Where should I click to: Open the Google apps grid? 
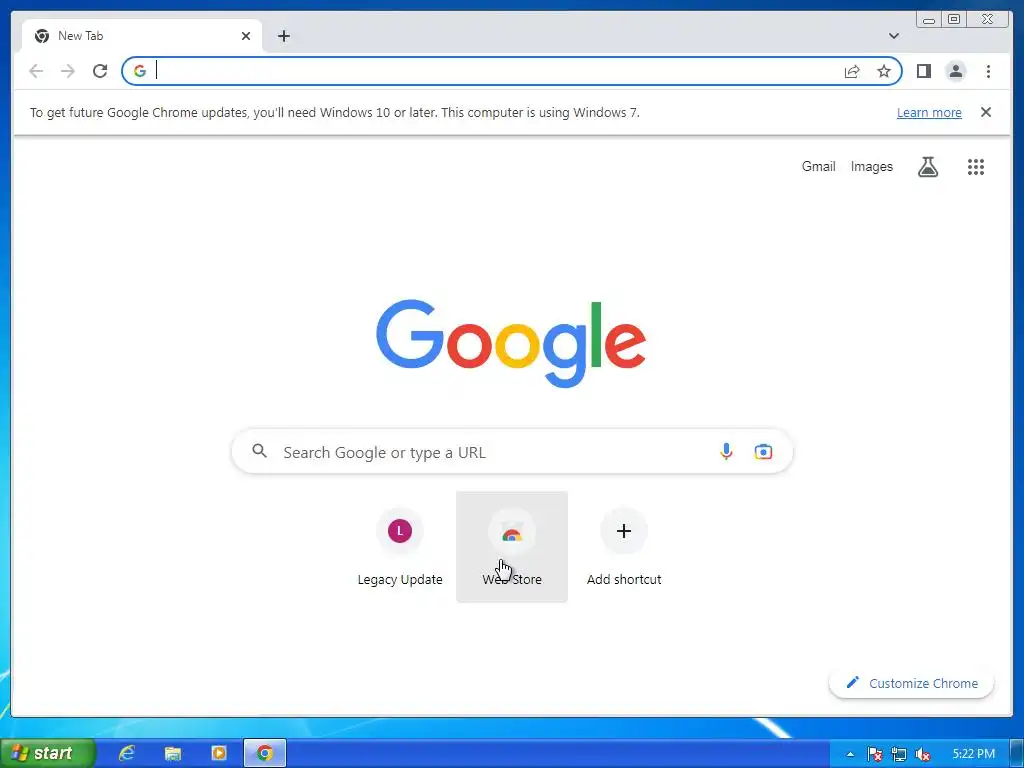[976, 167]
